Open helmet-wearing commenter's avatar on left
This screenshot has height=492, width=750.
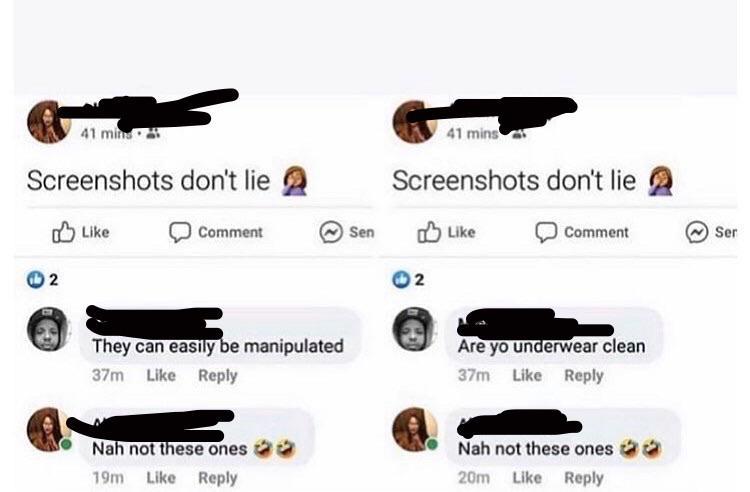(x=48, y=329)
